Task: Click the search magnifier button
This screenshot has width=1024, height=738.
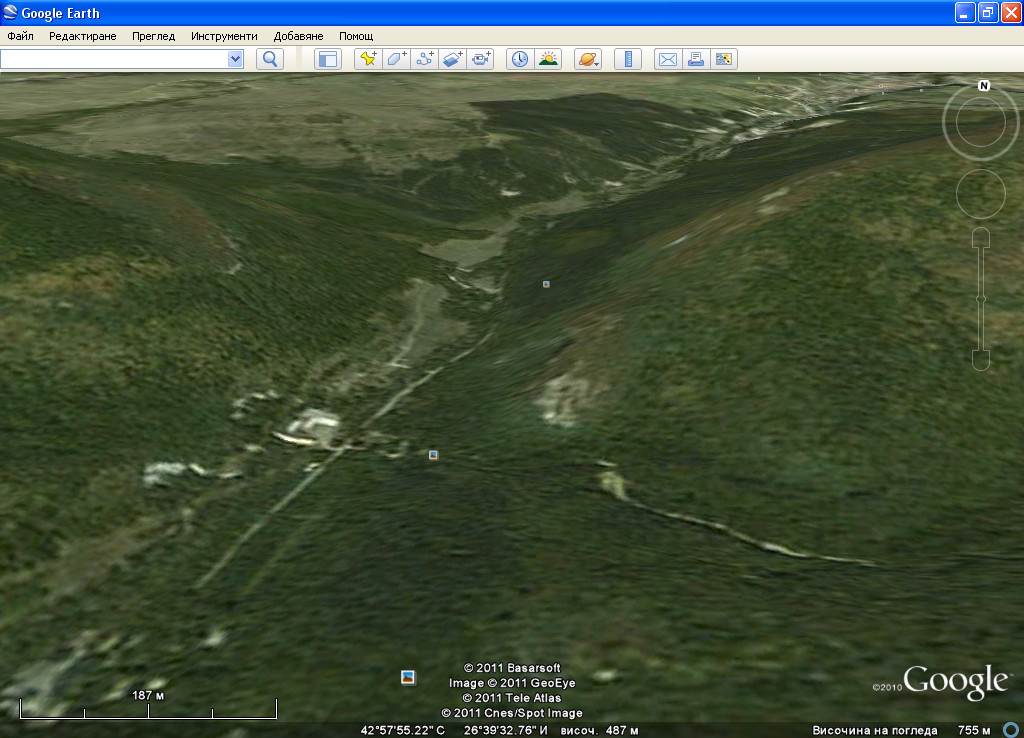Action: pos(269,59)
